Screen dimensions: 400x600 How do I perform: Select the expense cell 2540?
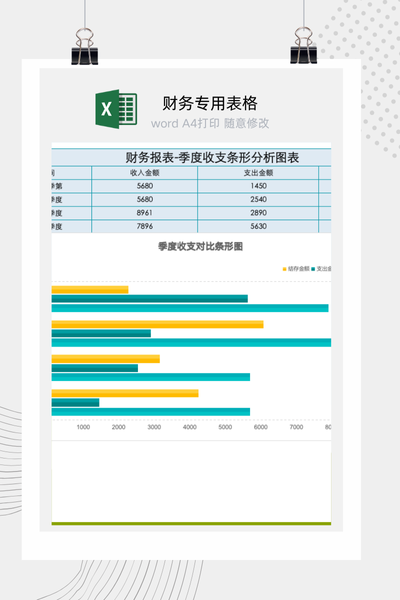pyautogui.click(x=258, y=199)
